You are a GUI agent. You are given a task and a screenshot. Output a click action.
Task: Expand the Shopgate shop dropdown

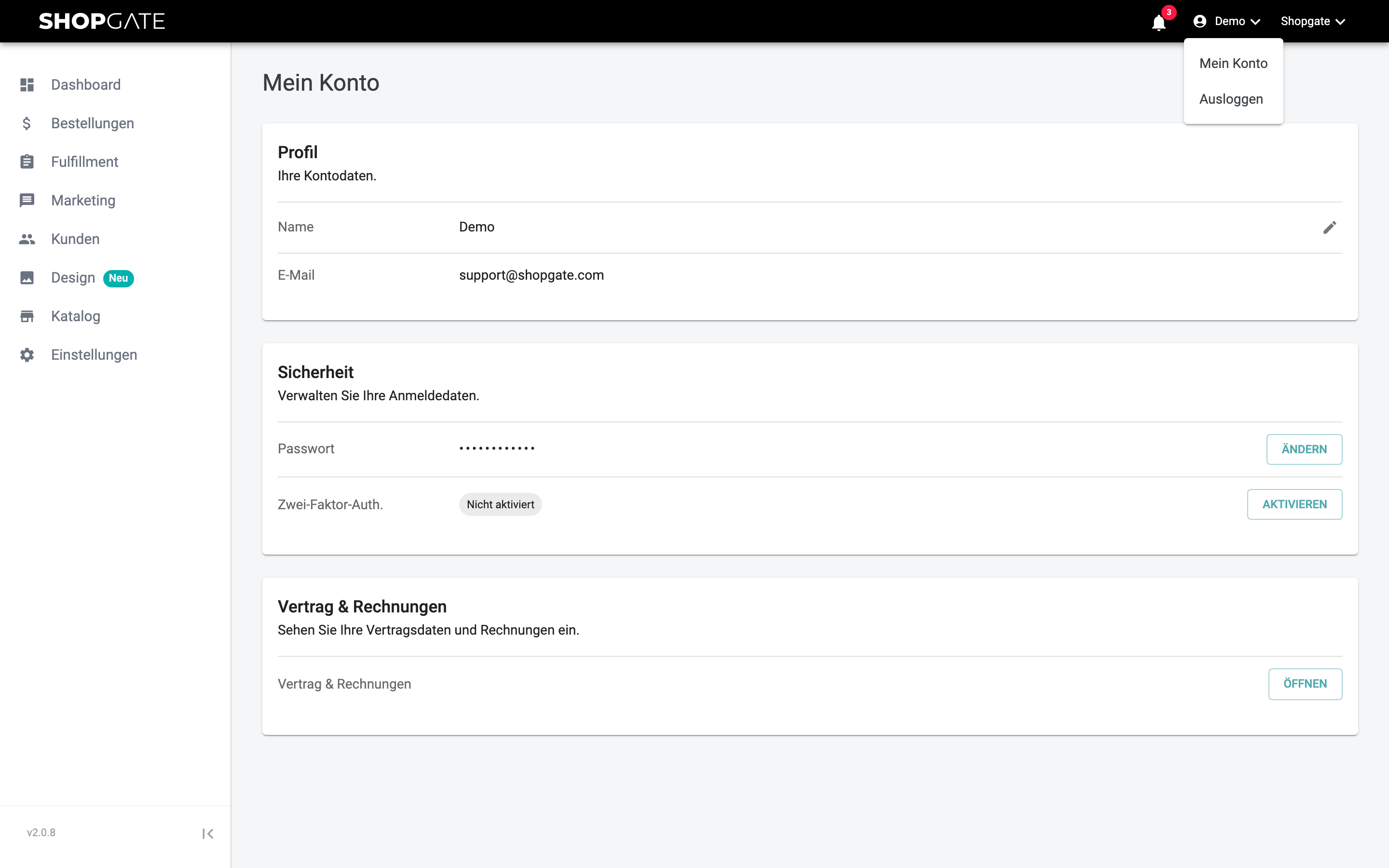pos(1313,21)
